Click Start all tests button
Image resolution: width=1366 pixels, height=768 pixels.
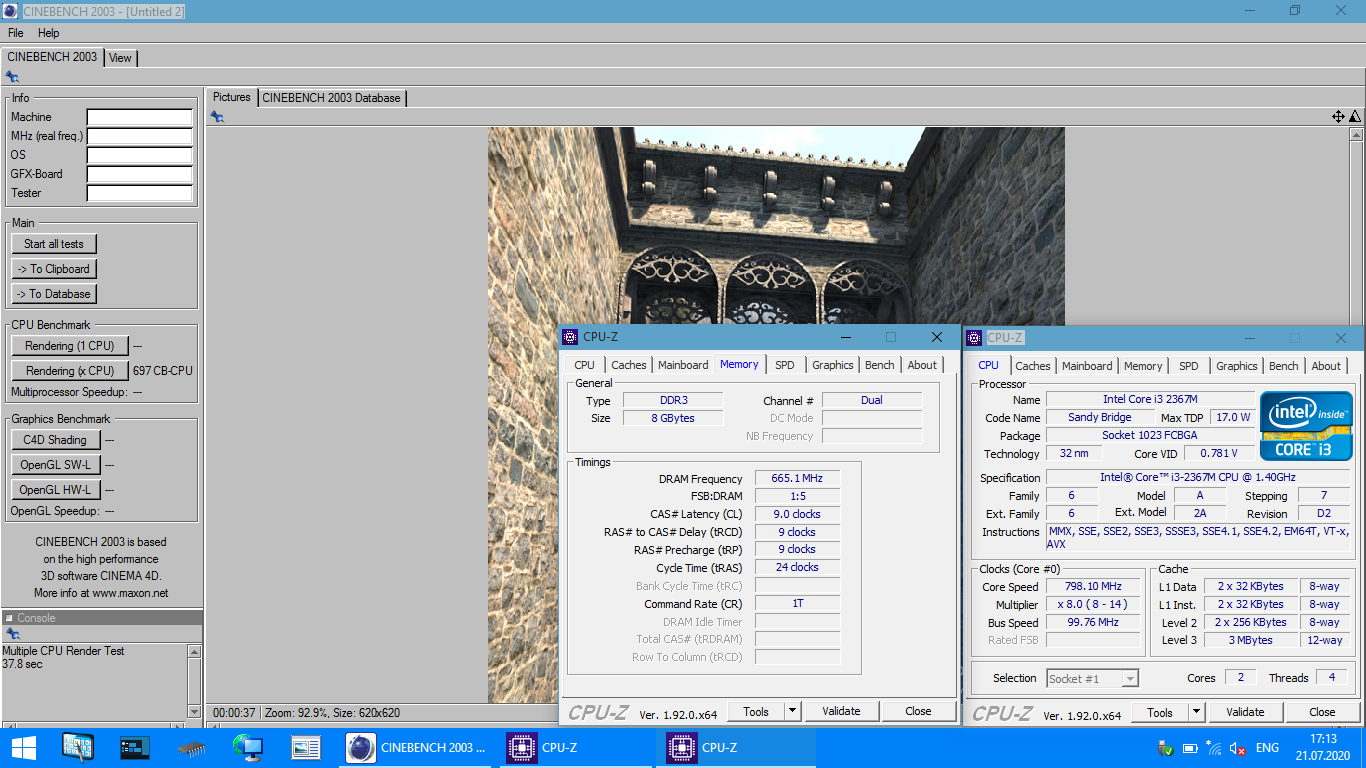(54, 244)
